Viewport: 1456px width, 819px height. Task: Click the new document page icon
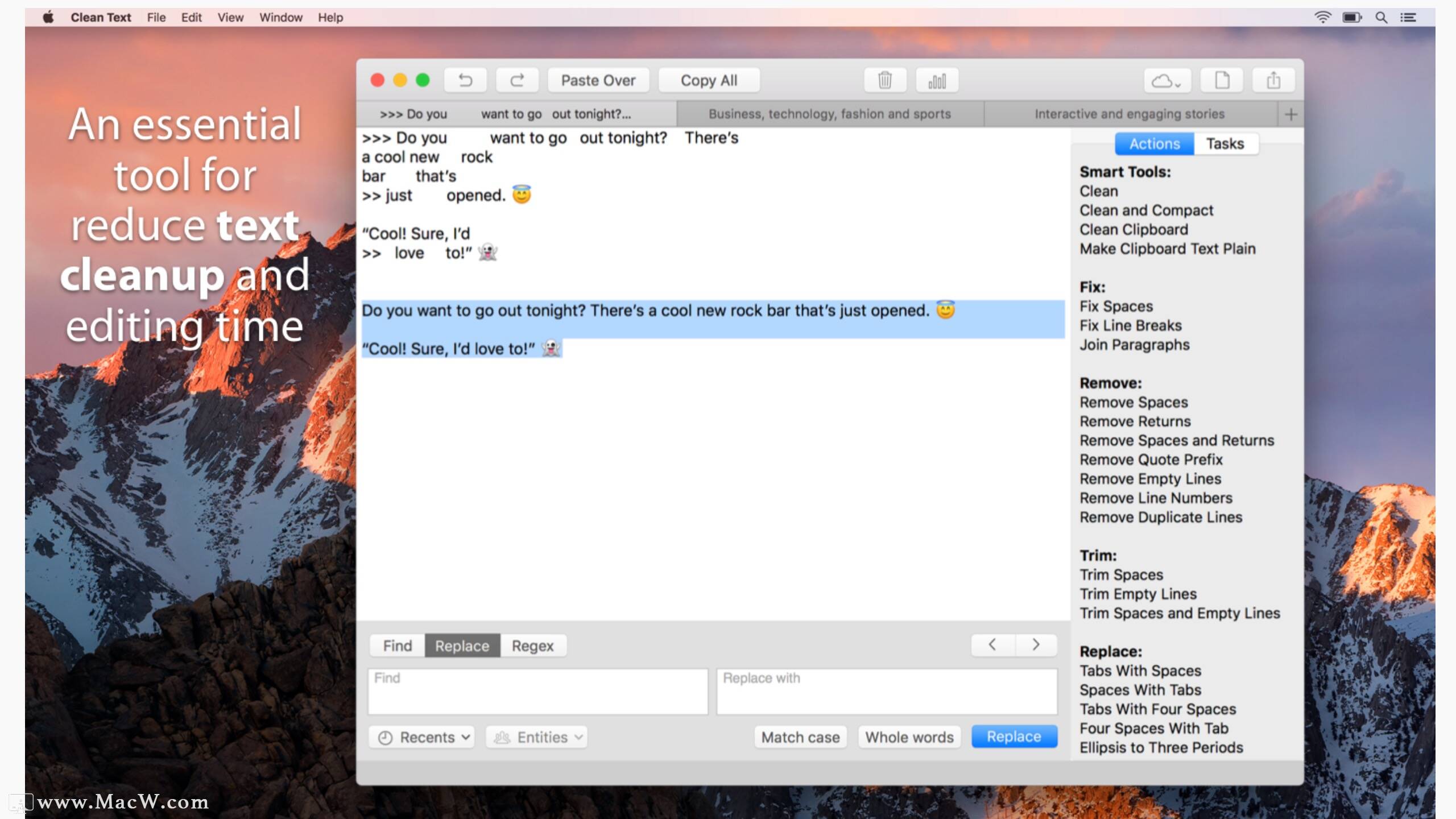pyautogui.click(x=1221, y=80)
